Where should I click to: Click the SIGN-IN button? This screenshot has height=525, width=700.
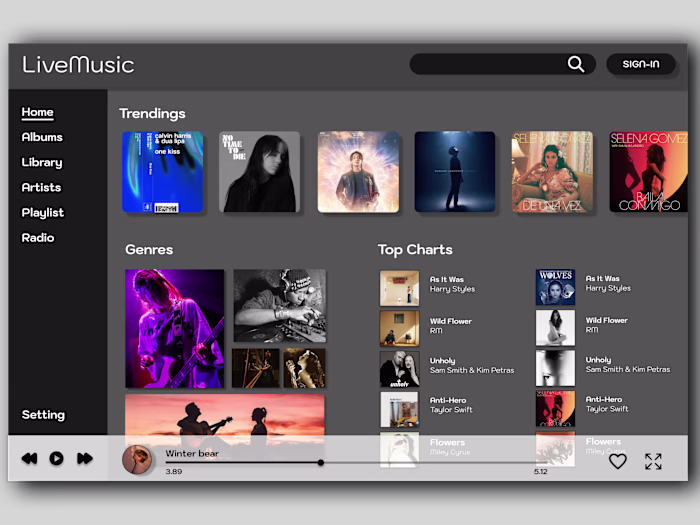pos(641,64)
